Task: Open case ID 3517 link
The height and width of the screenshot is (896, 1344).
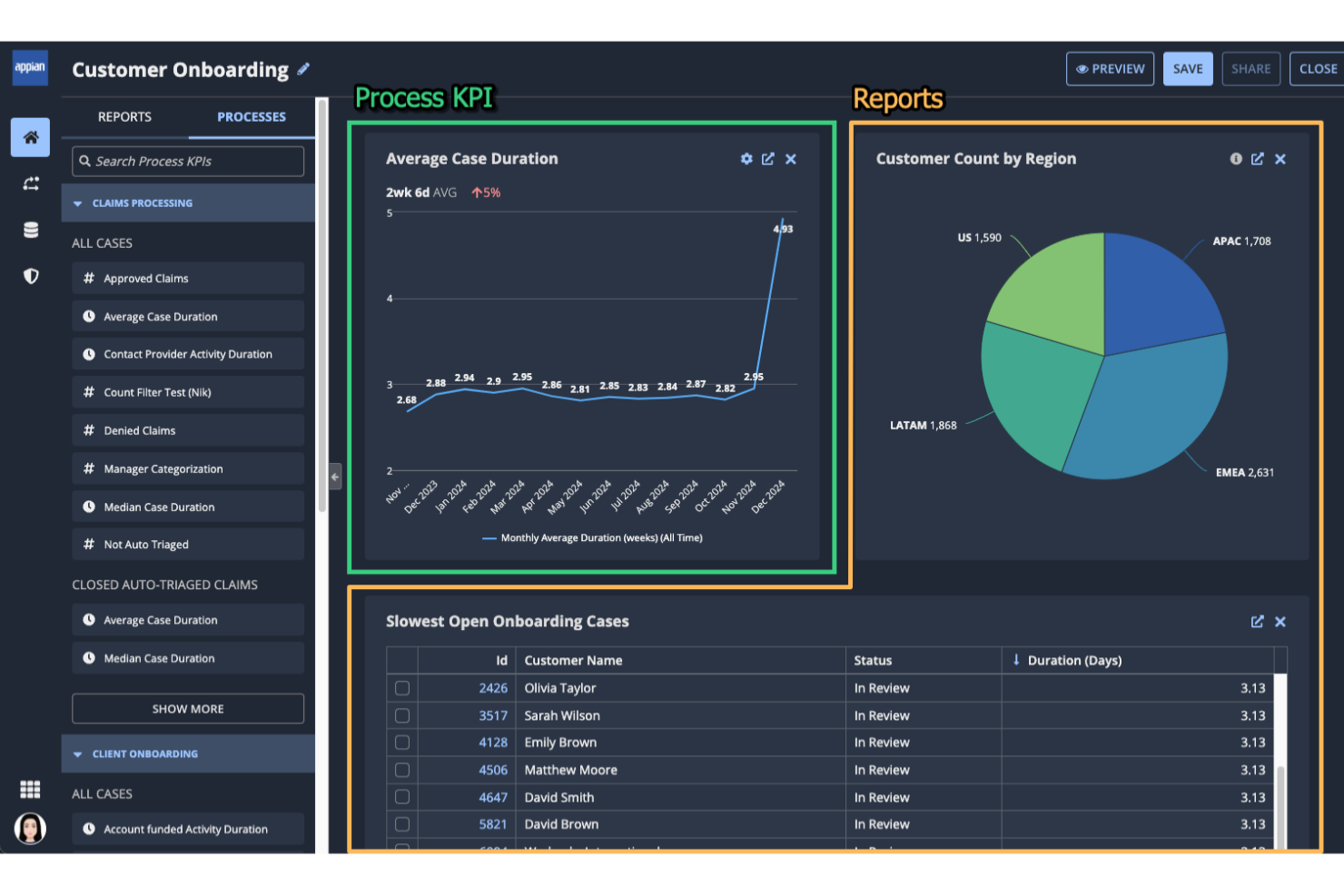Action: click(x=493, y=715)
